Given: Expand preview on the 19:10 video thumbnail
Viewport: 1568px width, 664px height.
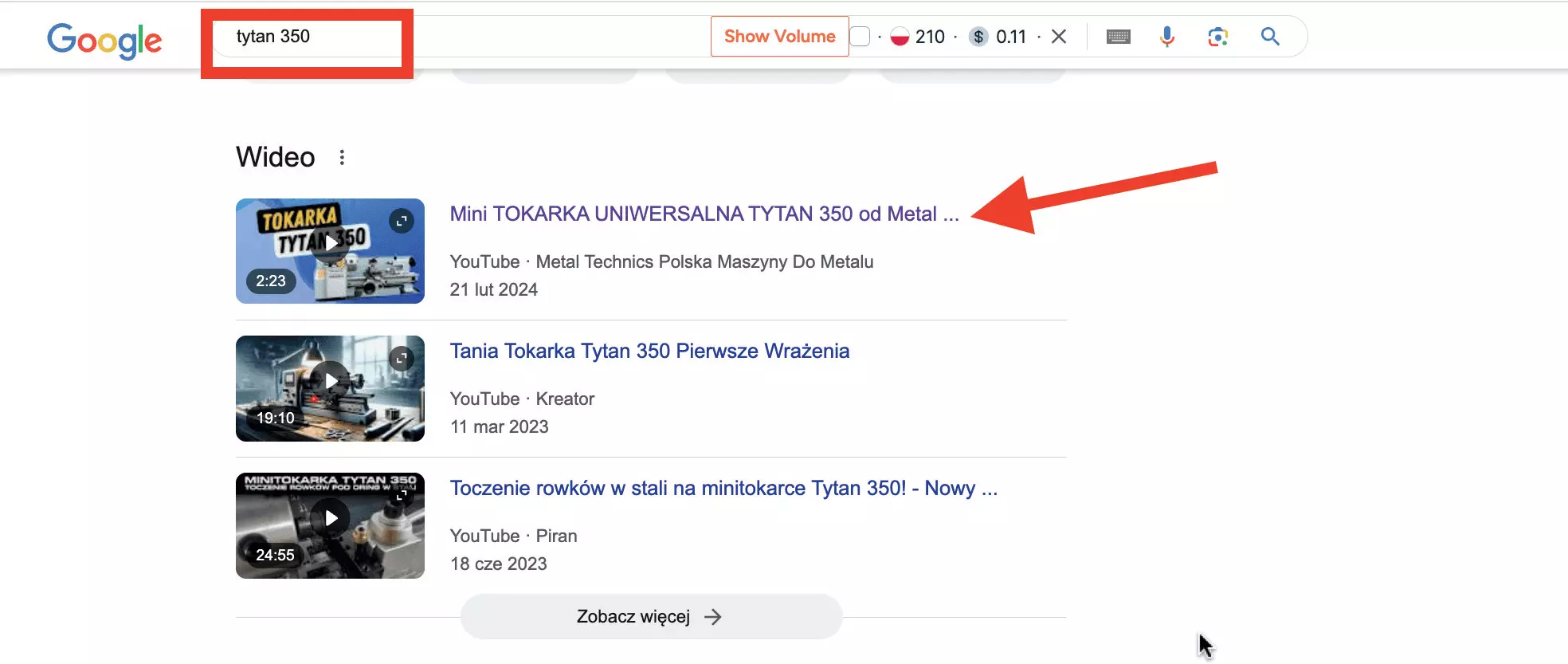Looking at the screenshot, I should tap(402, 359).
